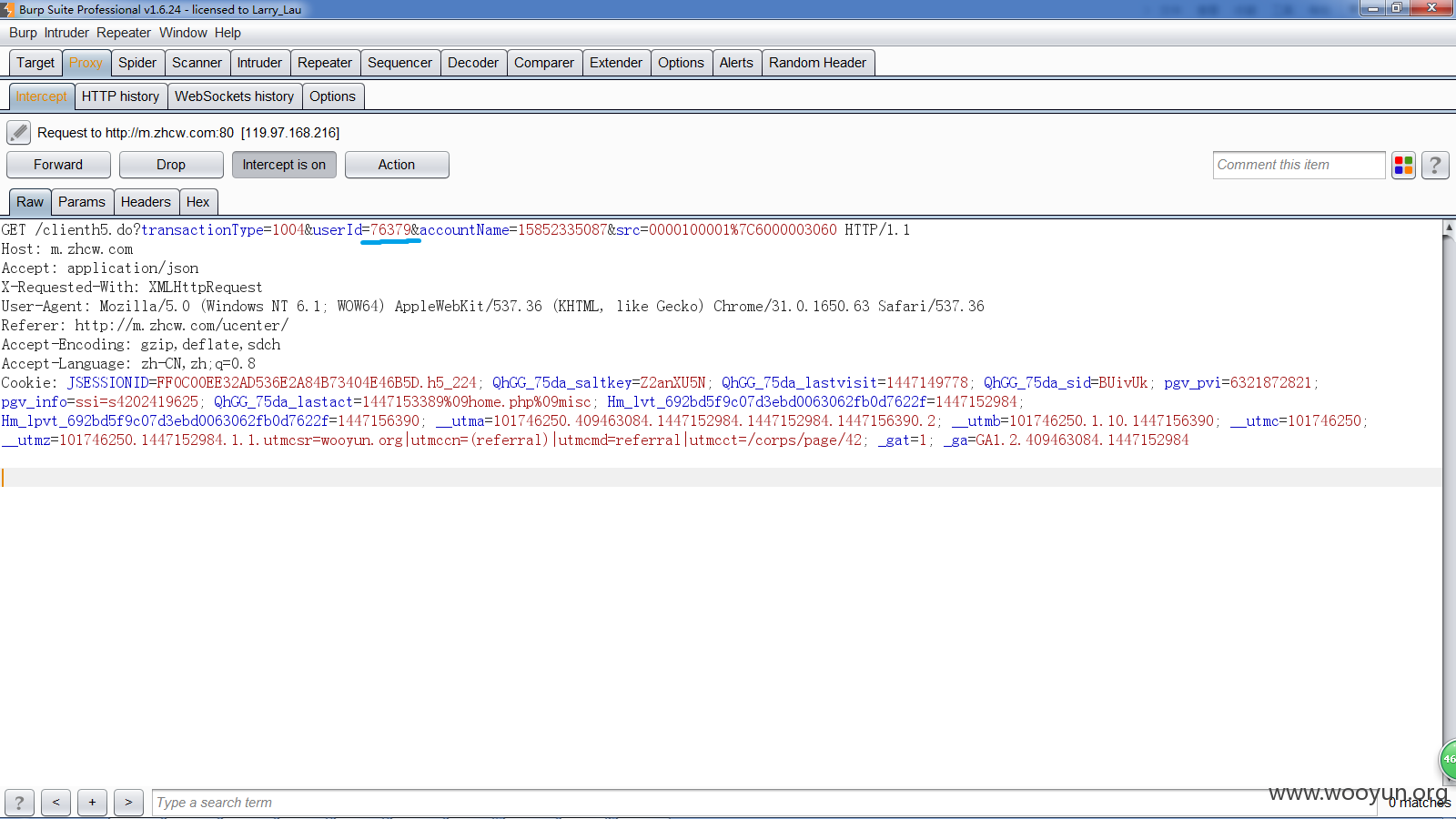Screen dimensions: 1456x819
Task: Open the Window menu
Action: (183, 33)
